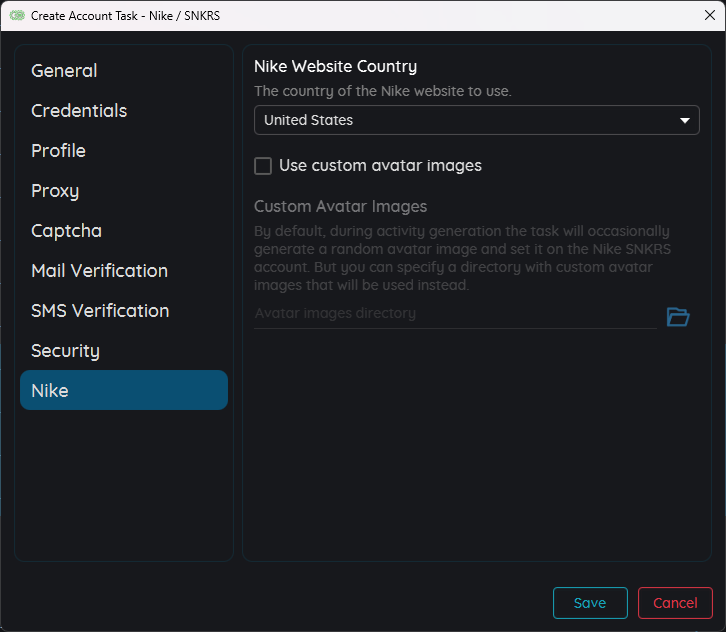Open the Captcha section
Viewport: 726px width, 632px height.
(66, 231)
